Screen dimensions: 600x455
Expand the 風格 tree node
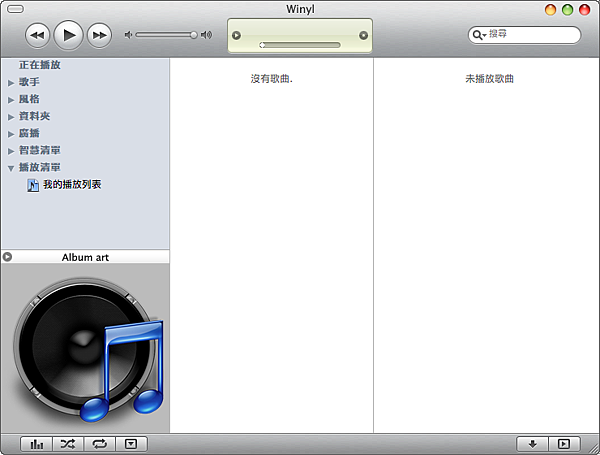[x=11, y=100]
